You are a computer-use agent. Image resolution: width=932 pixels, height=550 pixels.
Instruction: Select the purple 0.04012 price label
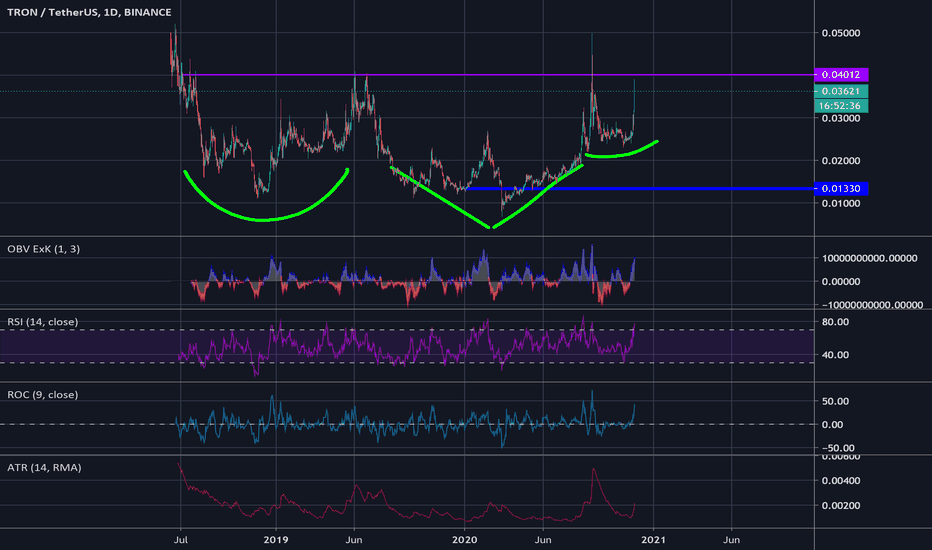(x=840, y=74)
